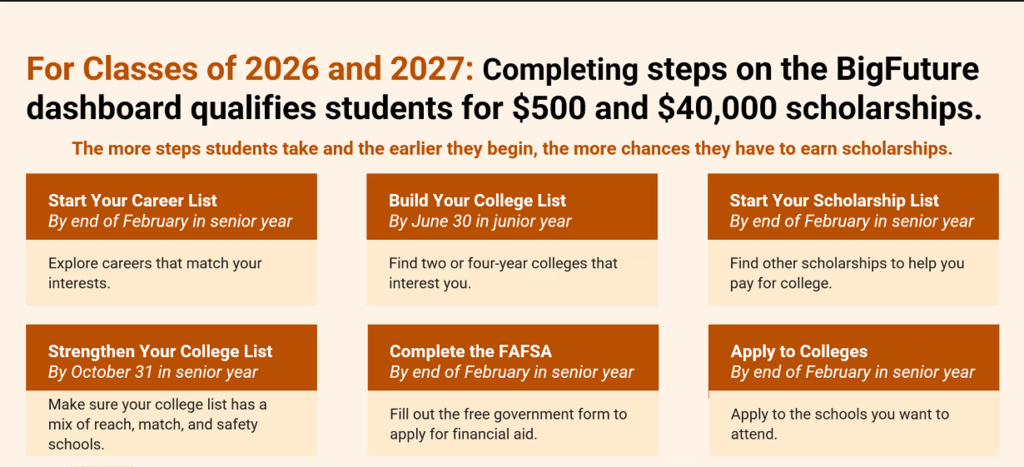The width and height of the screenshot is (1024, 467).
Task: Click the Start Your Career List heading
Action: [133, 201]
